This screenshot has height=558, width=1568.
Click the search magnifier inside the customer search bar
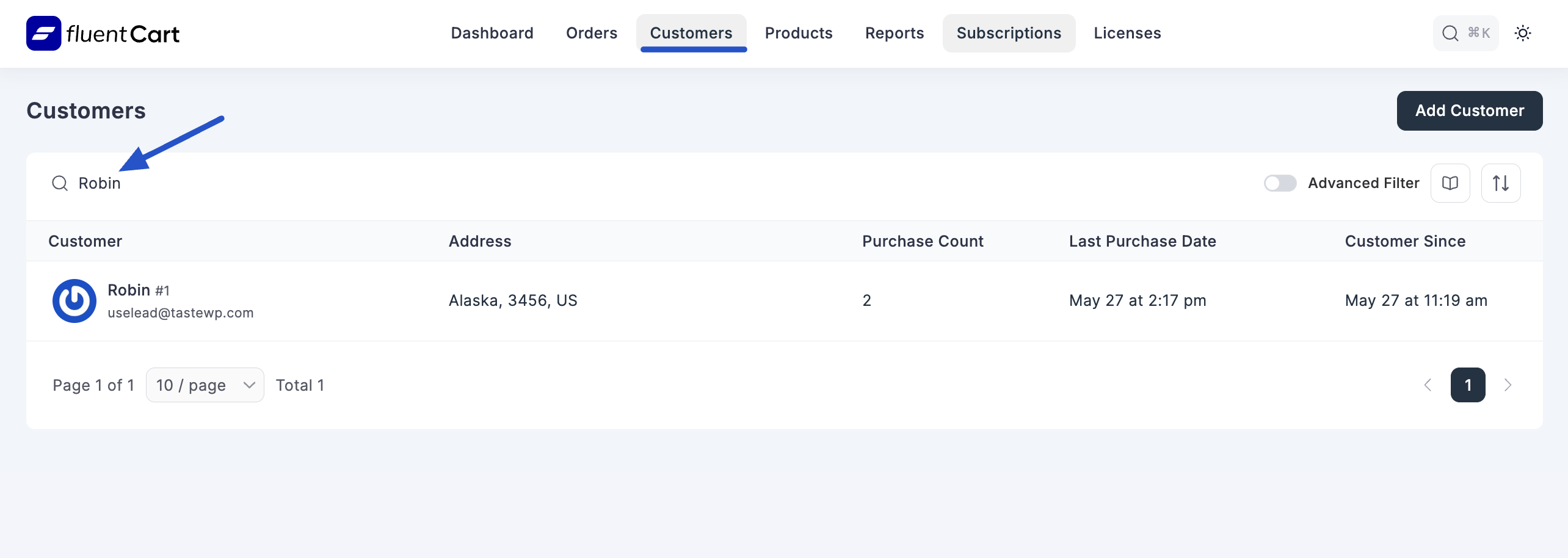coord(60,183)
